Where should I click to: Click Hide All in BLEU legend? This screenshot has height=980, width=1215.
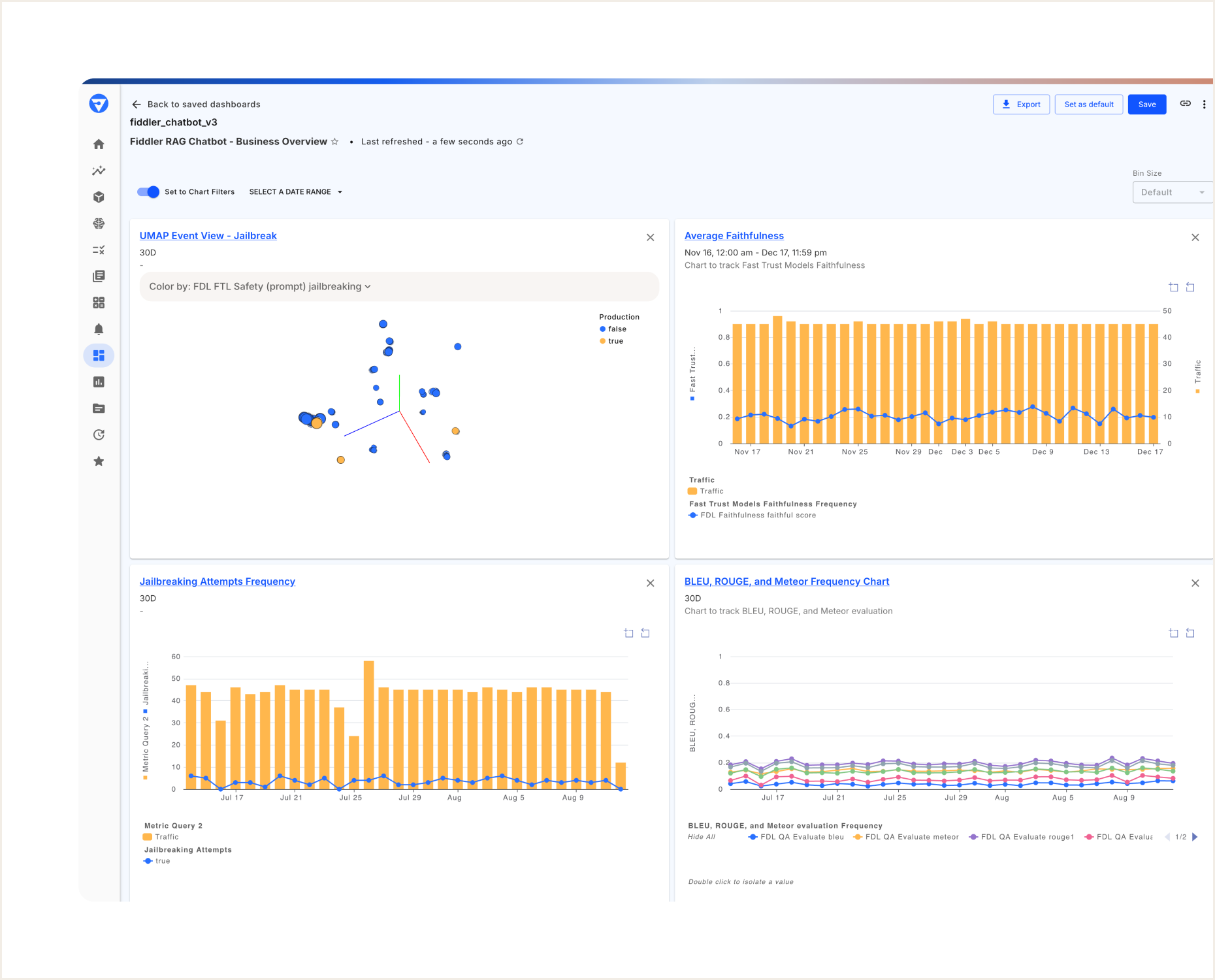pyautogui.click(x=702, y=837)
